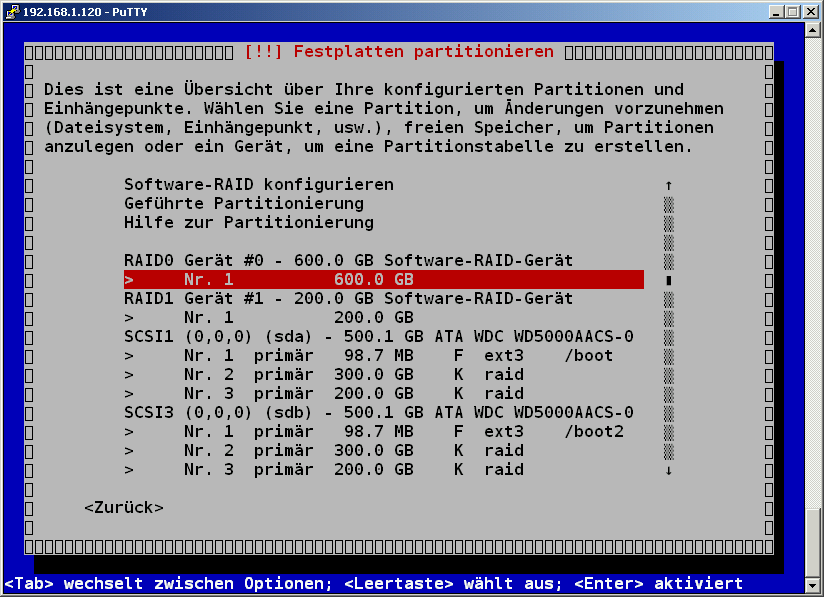
Task: Select sda ext3 /boot partition row
Action: click(x=368, y=356)
